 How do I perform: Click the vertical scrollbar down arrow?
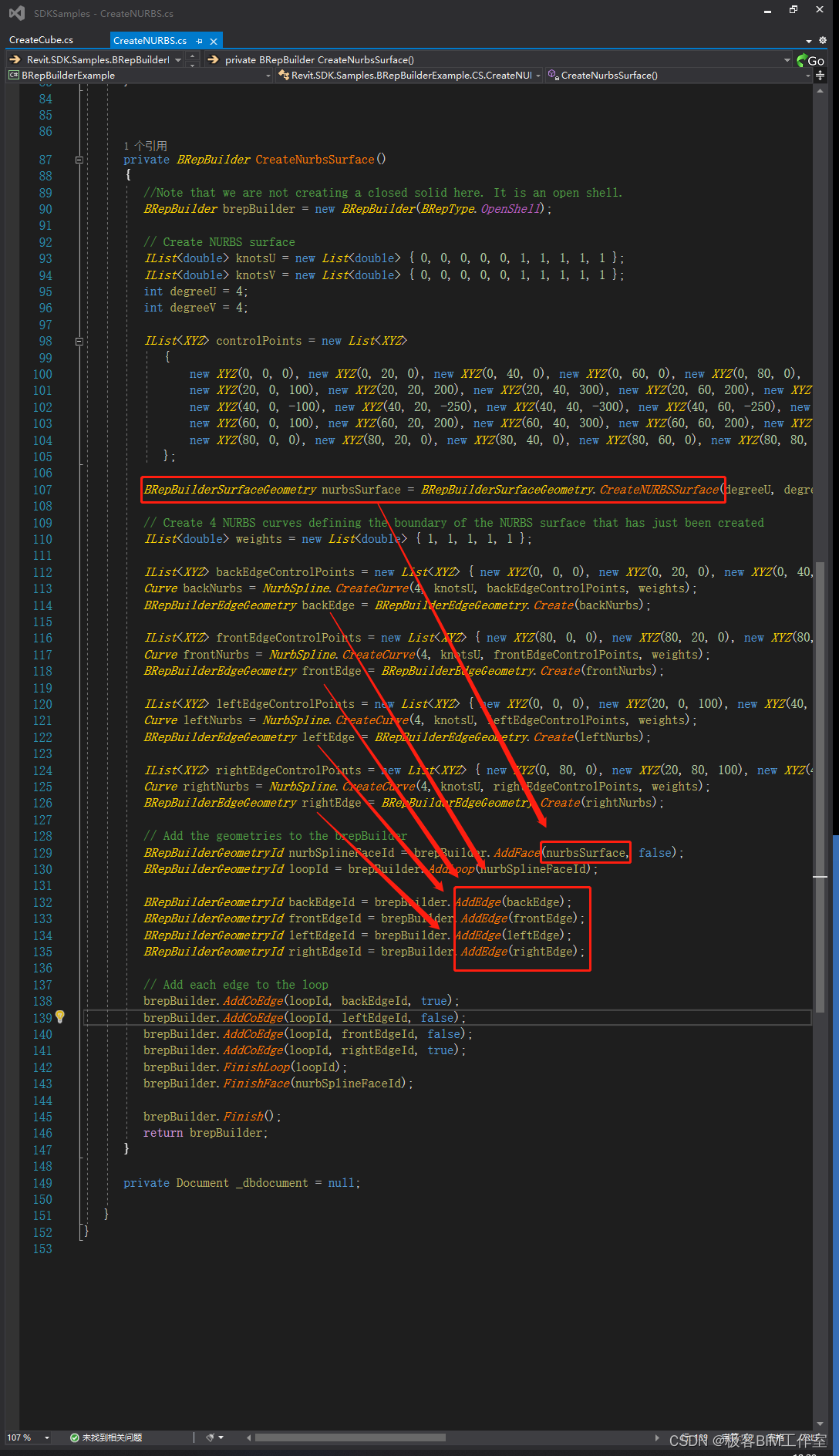coord(820,1424)
